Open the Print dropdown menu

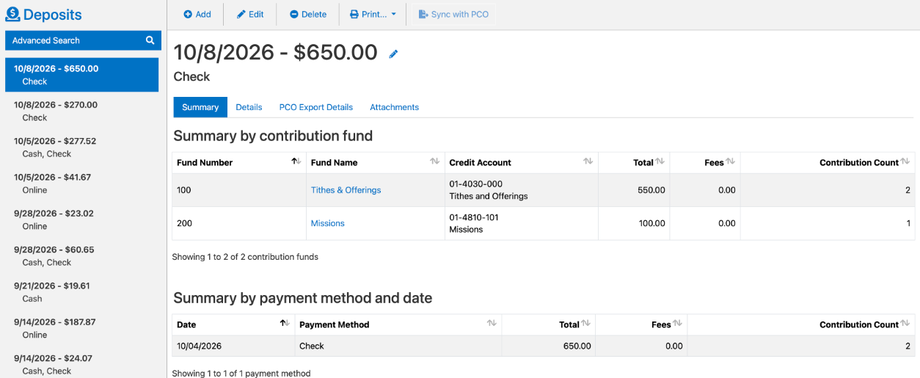pos(373,15)
